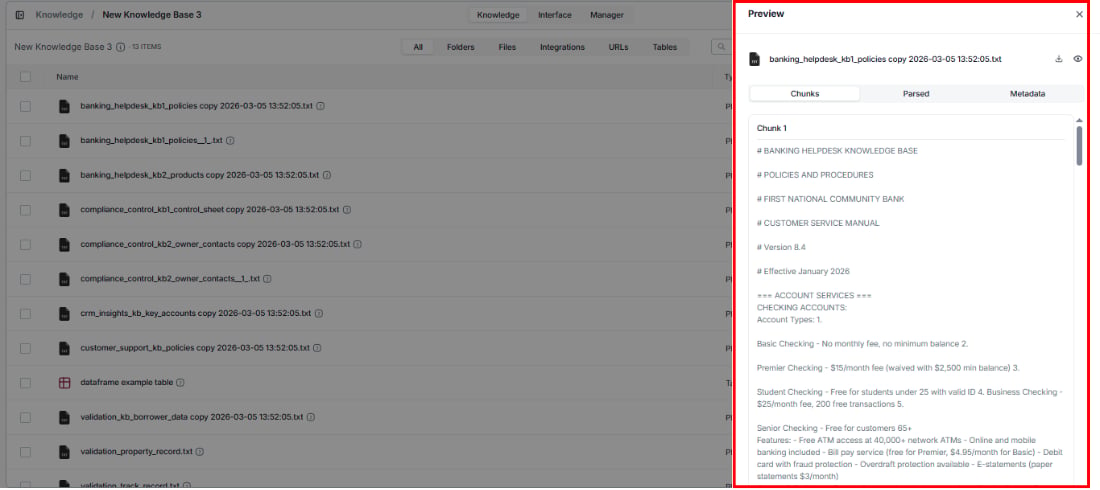Viewport: 1100px width, 490px height.
Task: Filter items by Folders
Action: (x=460, y=47)
